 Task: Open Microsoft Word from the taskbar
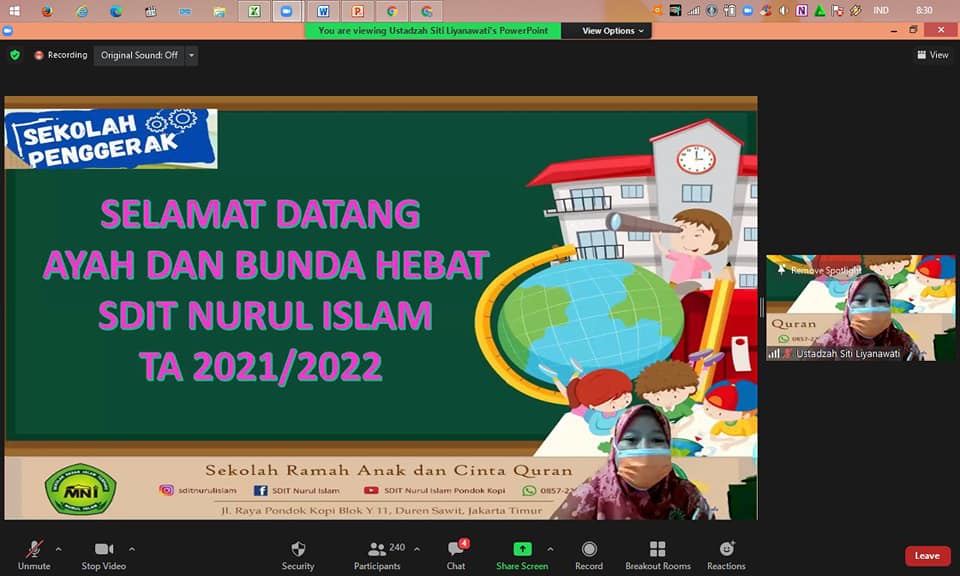click(x=323, y=11)
